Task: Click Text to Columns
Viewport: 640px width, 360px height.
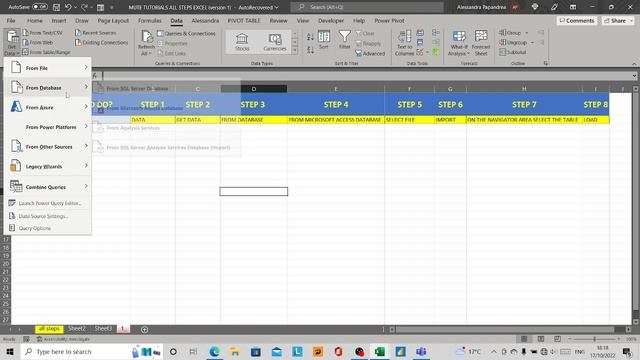Action: (x=404, y=43)
